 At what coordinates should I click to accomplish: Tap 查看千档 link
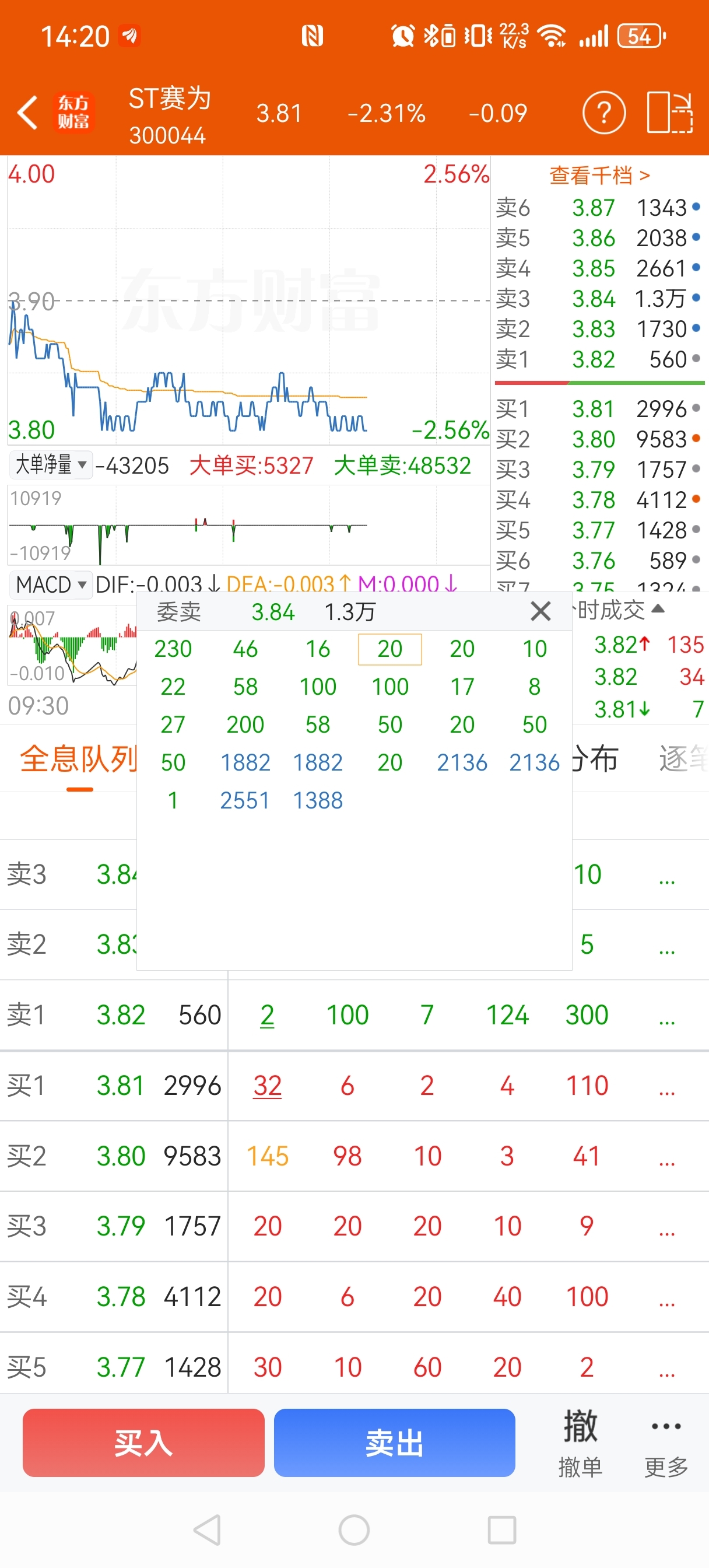599,176
